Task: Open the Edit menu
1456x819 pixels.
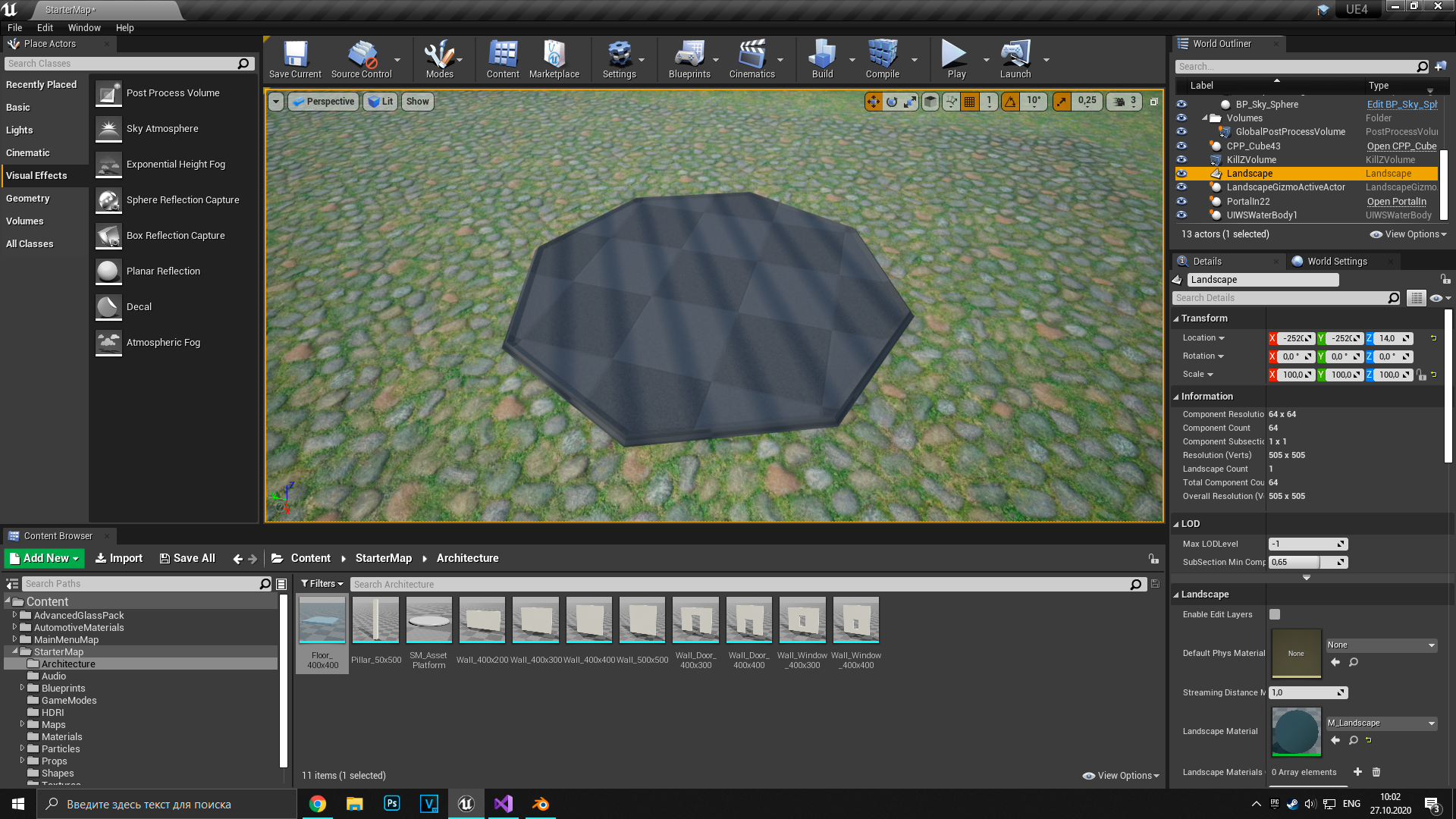Action: [x=45, y=28]
